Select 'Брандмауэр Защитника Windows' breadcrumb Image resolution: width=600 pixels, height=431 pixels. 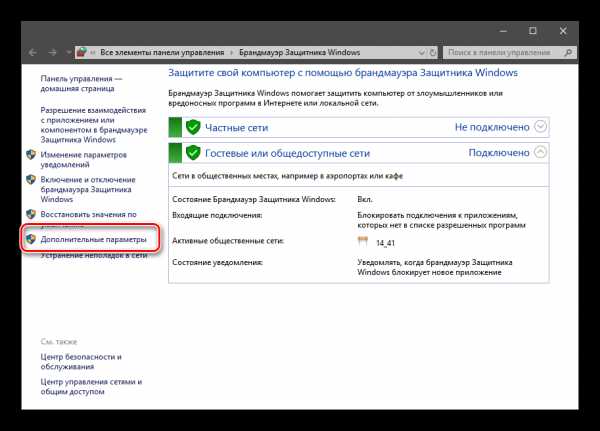pyautogui.click(x=300, y=52)
